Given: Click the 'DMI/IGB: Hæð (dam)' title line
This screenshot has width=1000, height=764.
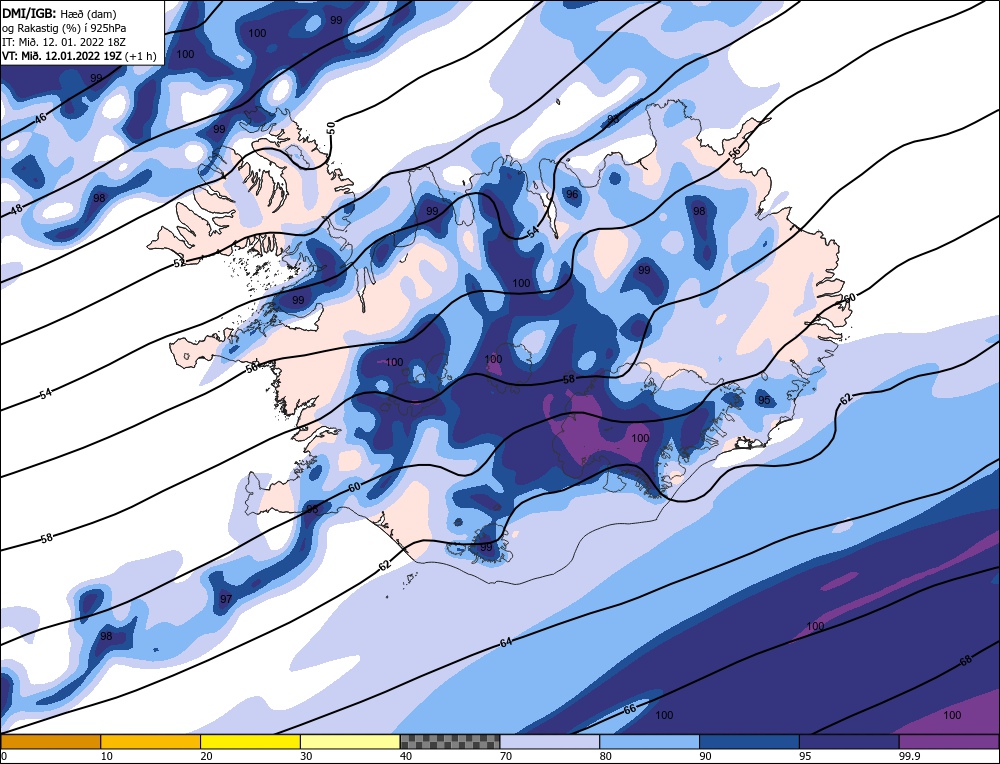Looking at the screenshot, I should coord(59,13).
